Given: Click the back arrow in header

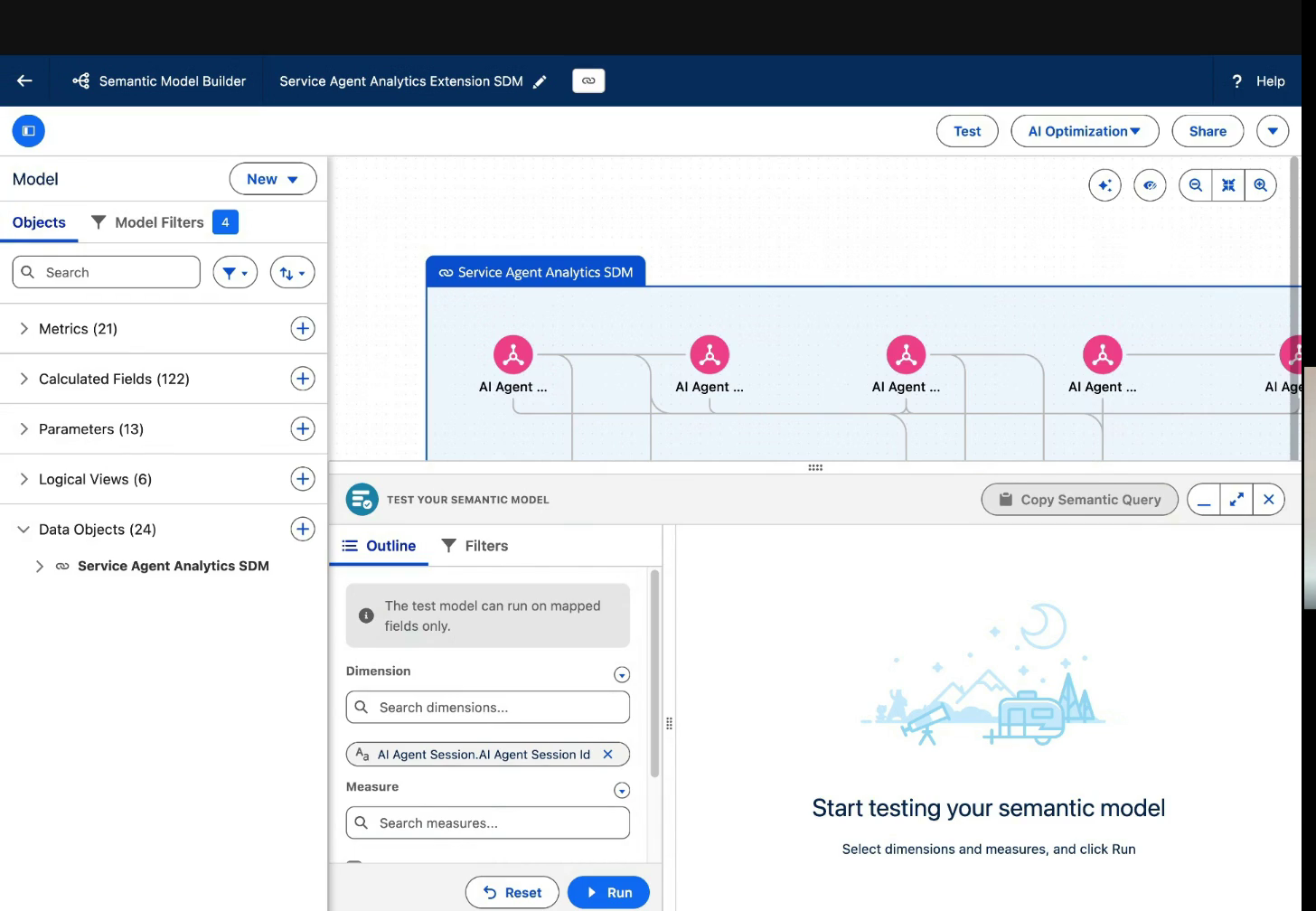Looking at the screenshot, I should pos(24,80).
